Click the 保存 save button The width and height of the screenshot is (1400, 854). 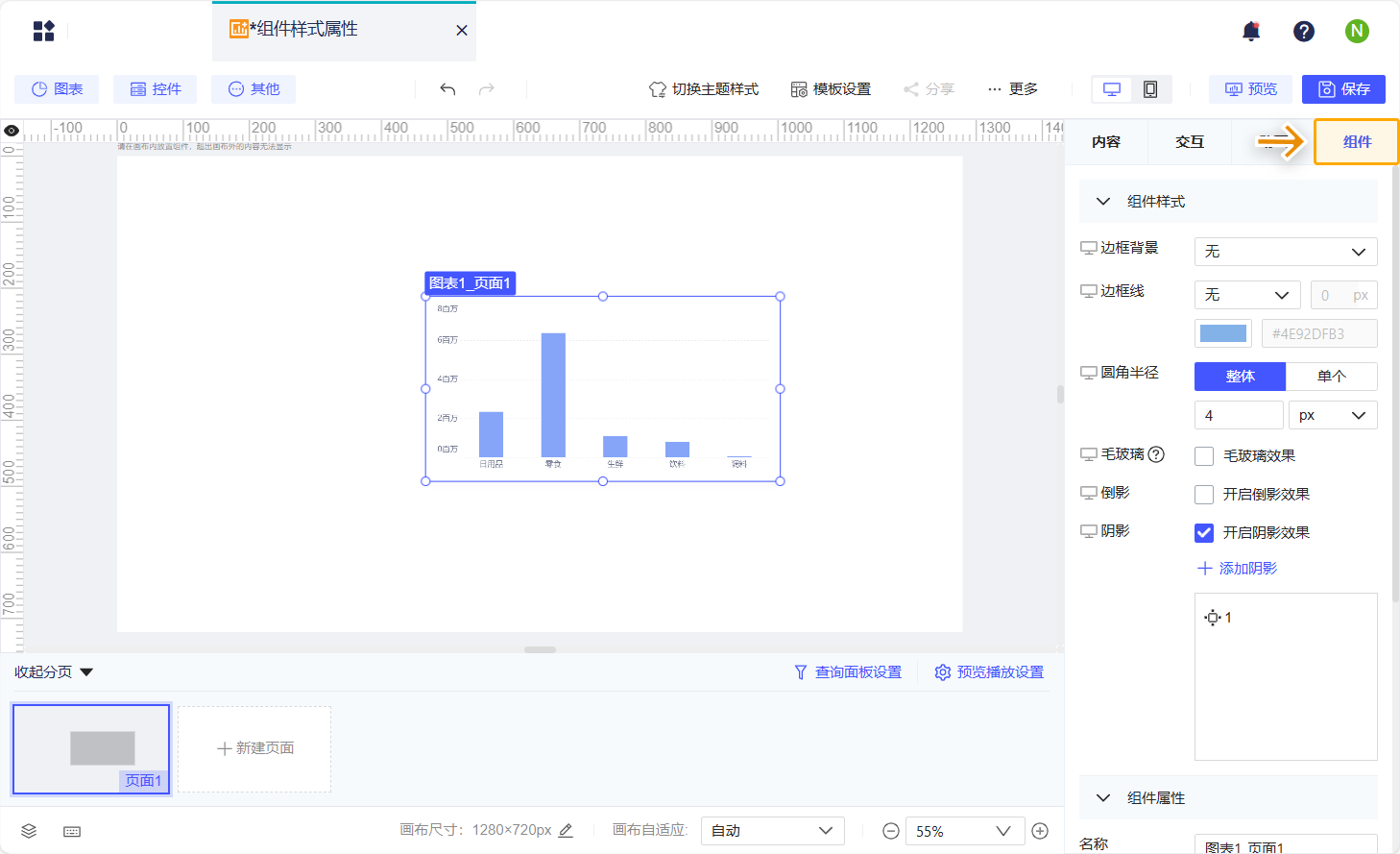(1343, 88)
